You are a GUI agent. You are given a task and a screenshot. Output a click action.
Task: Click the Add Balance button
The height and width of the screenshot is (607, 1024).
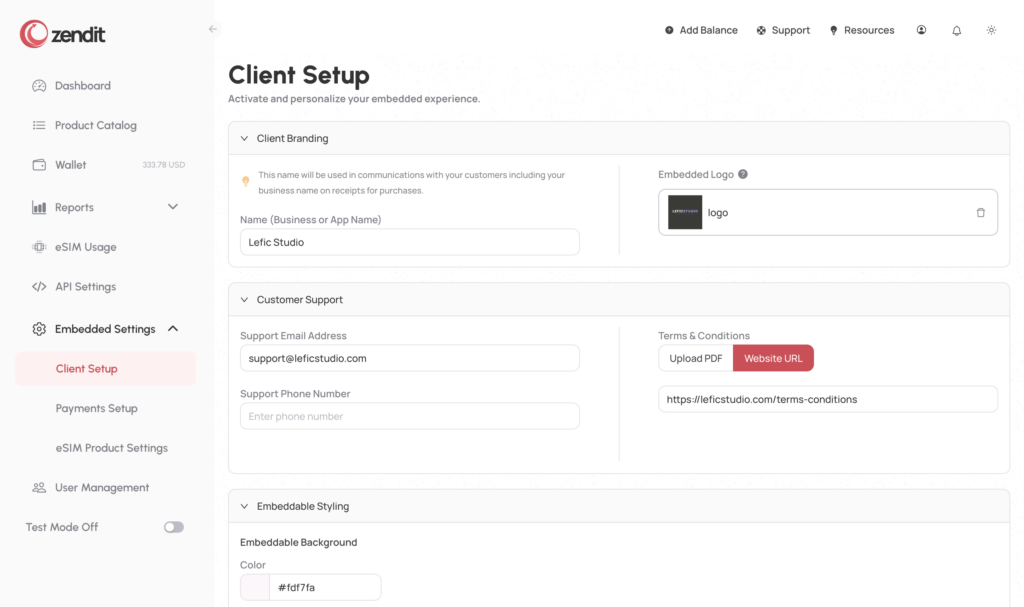tap(701, 30)
